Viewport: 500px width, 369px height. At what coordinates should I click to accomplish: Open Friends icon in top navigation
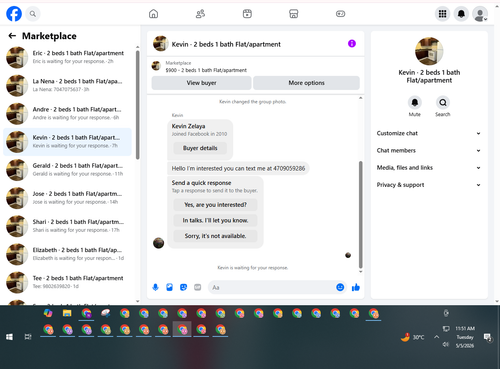pos(200,14)
